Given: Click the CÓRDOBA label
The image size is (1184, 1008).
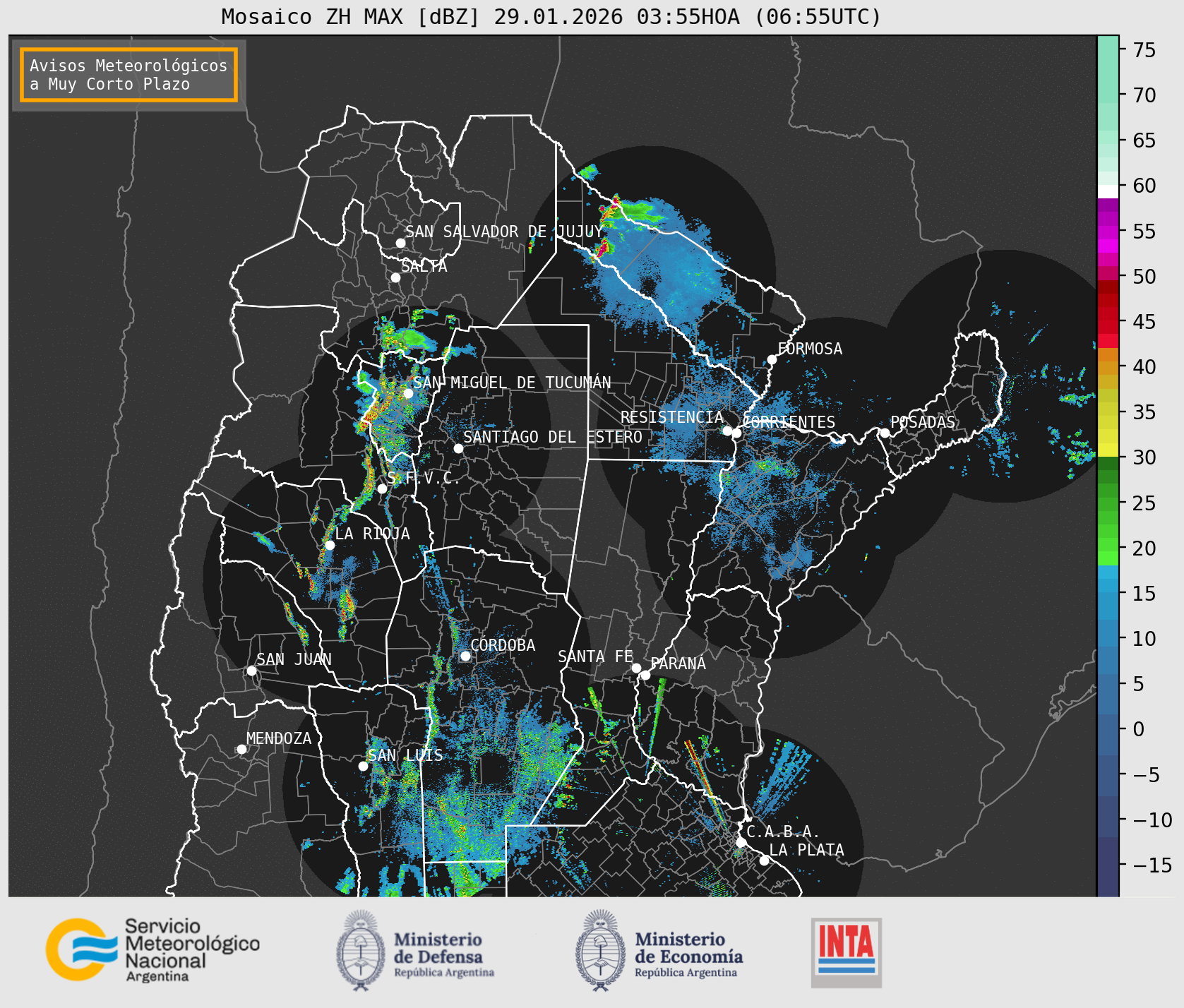Looking at the screenshot, I should [x=503, y=645].
